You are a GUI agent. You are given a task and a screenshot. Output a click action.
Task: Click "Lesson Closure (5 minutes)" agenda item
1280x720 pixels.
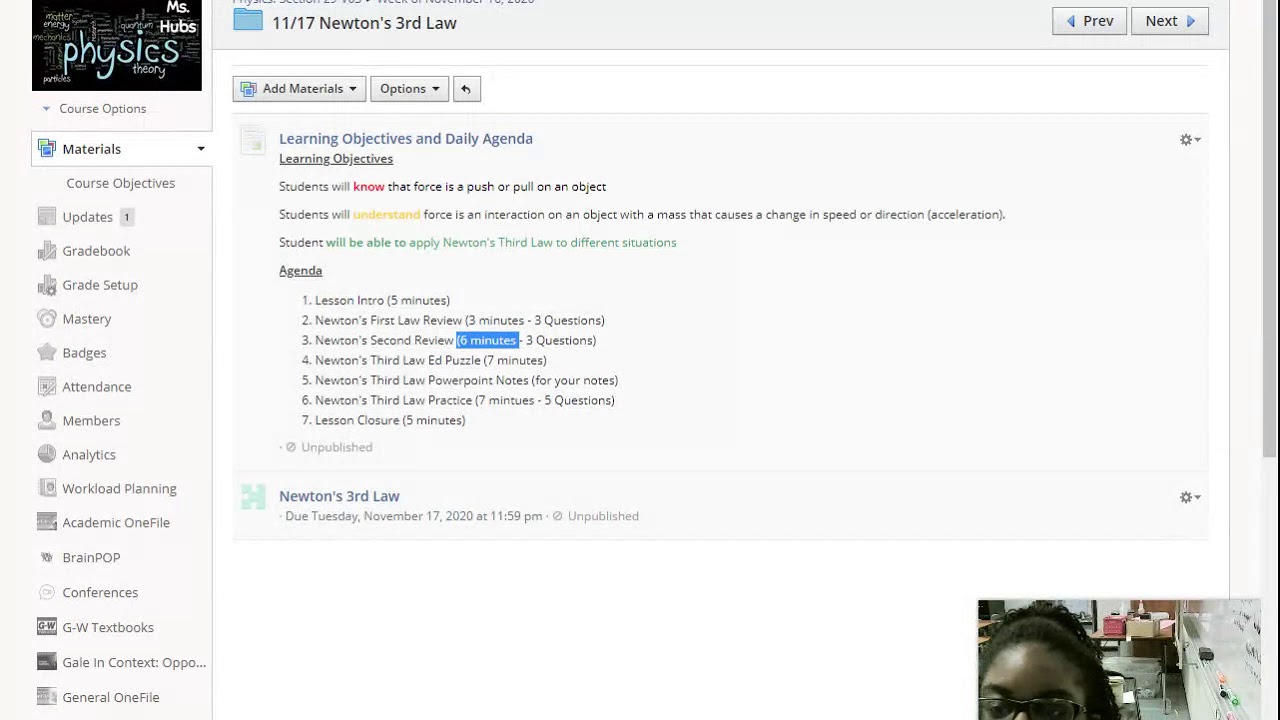pyautogui.click(x=390, y=421)
